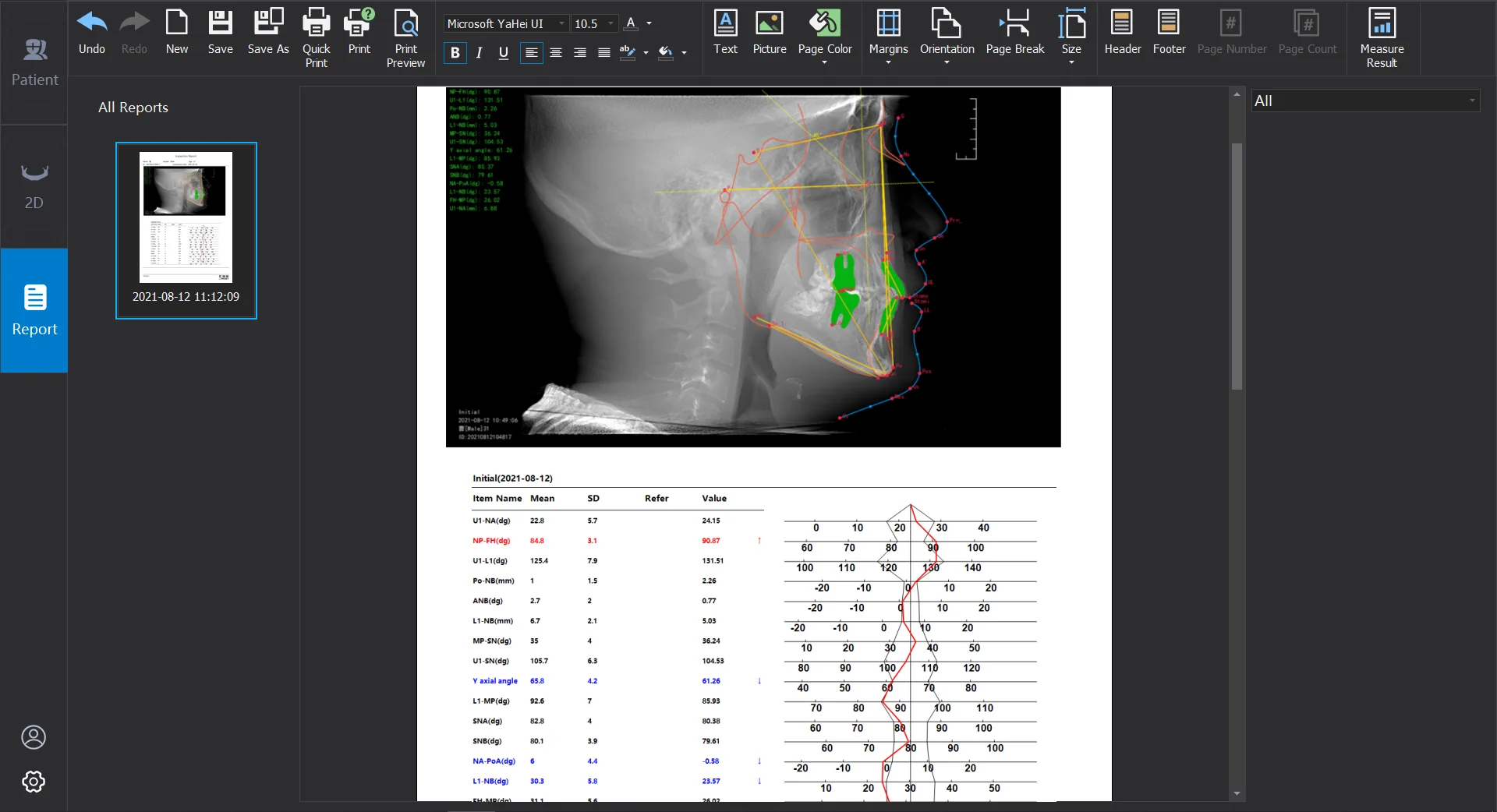
Task: Toggle underline formatting
Action: point(504,53)
